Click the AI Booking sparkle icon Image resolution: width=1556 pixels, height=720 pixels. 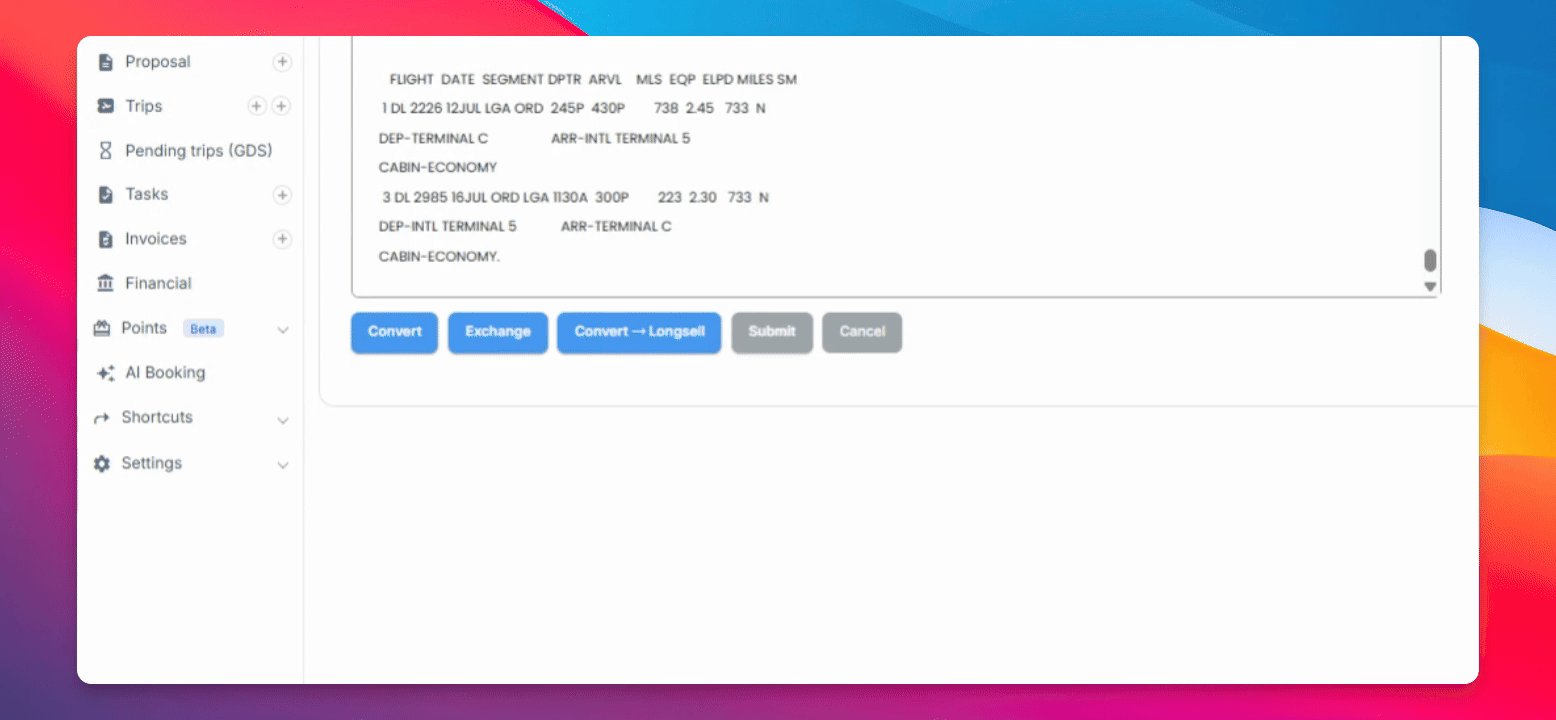click(105, 373)
